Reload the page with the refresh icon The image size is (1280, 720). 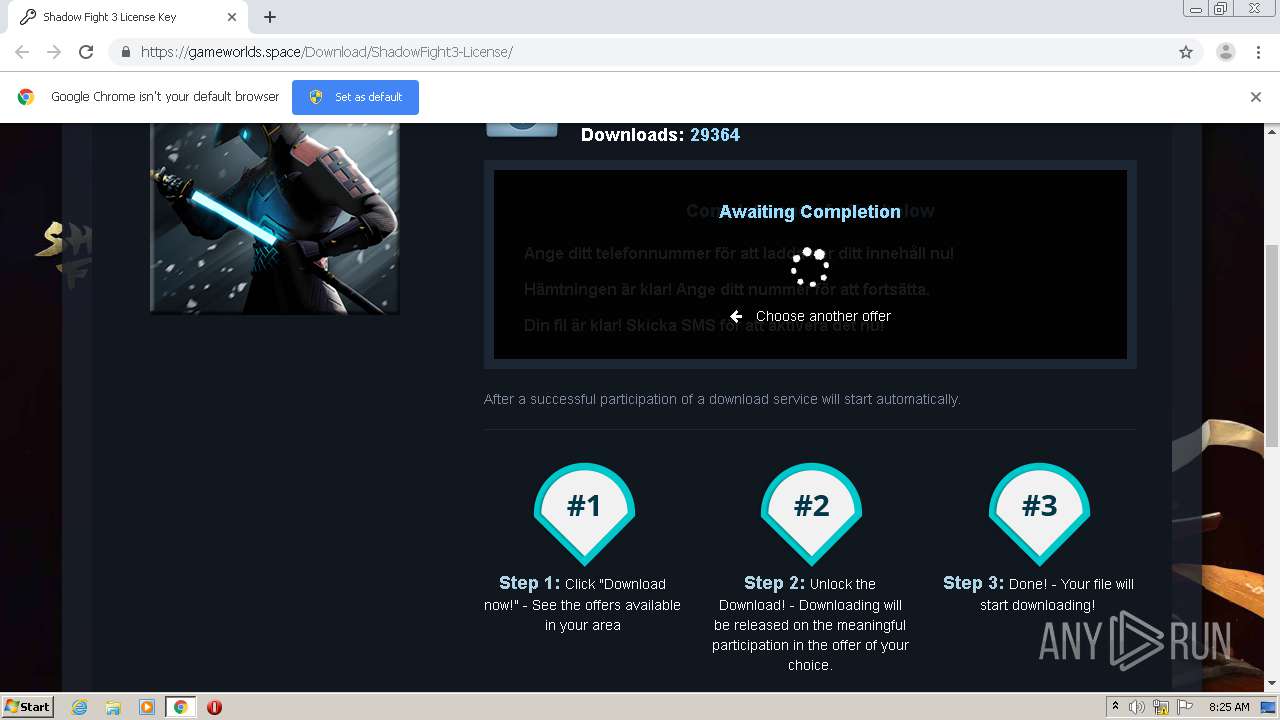[86, 52]
